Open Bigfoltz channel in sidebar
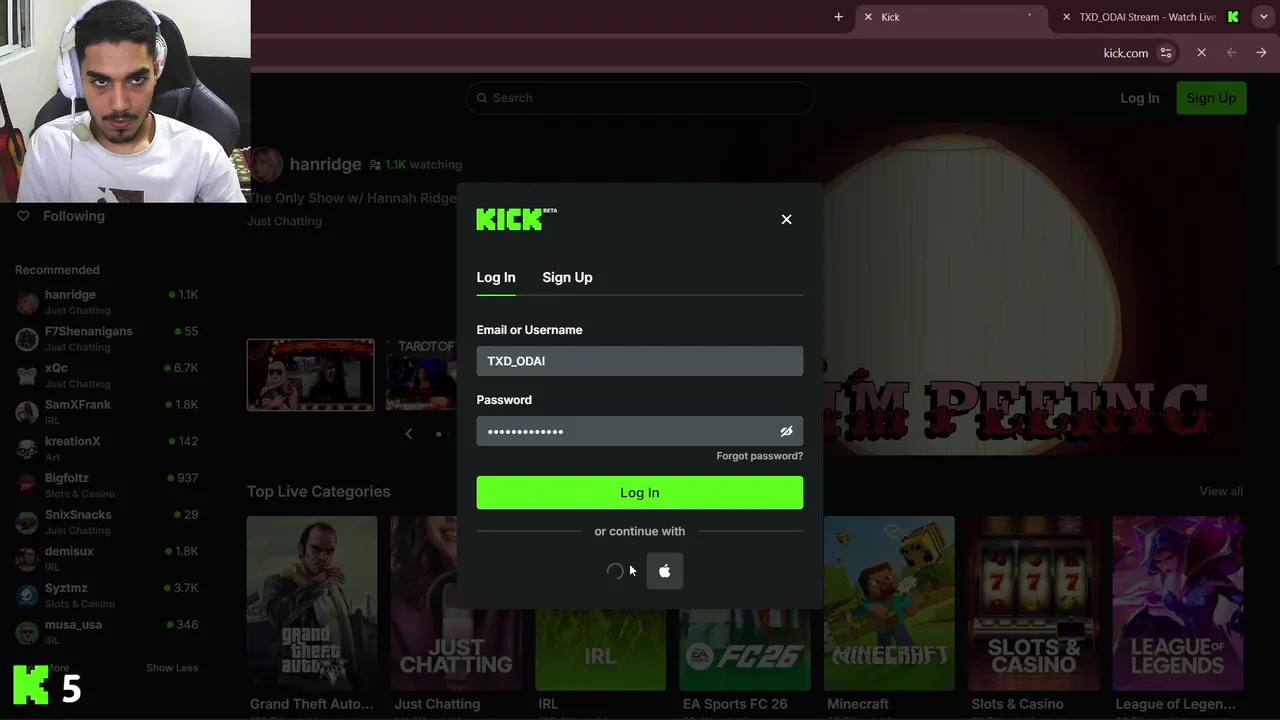1280x720 pixels. 107,485
